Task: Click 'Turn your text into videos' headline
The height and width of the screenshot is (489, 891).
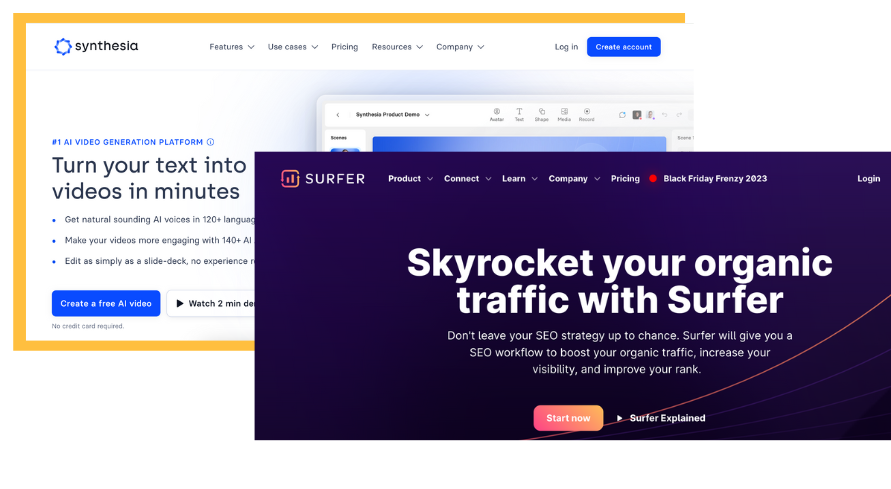Action: tap(149, 178)
